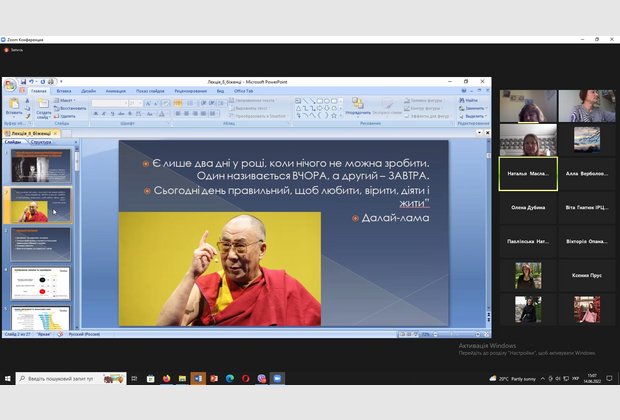
Task: Click the Replace (Заменить) button
Action: (473, 108)
